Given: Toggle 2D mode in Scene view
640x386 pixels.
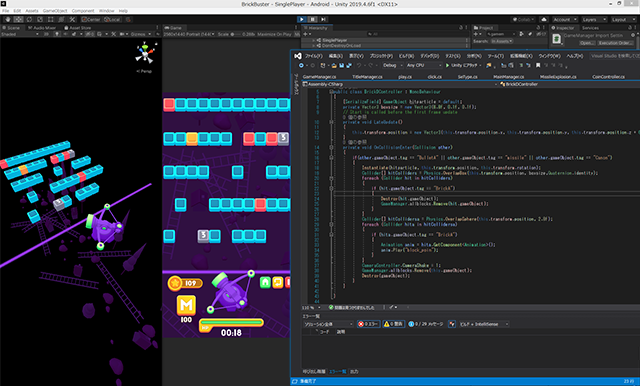Looking at the screenshot, I should click(46, 34).
